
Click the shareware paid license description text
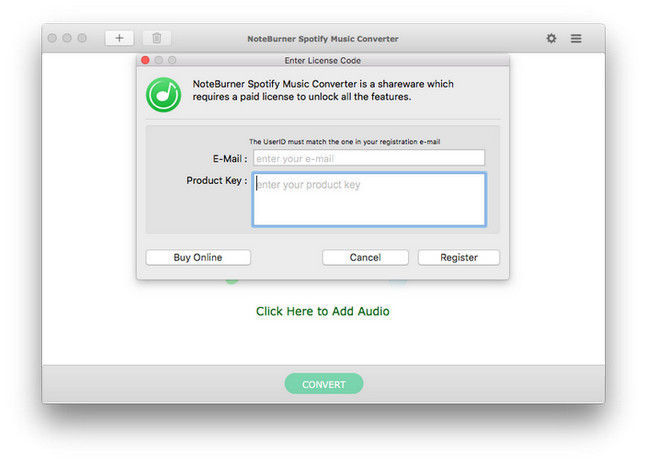[323, 90]
